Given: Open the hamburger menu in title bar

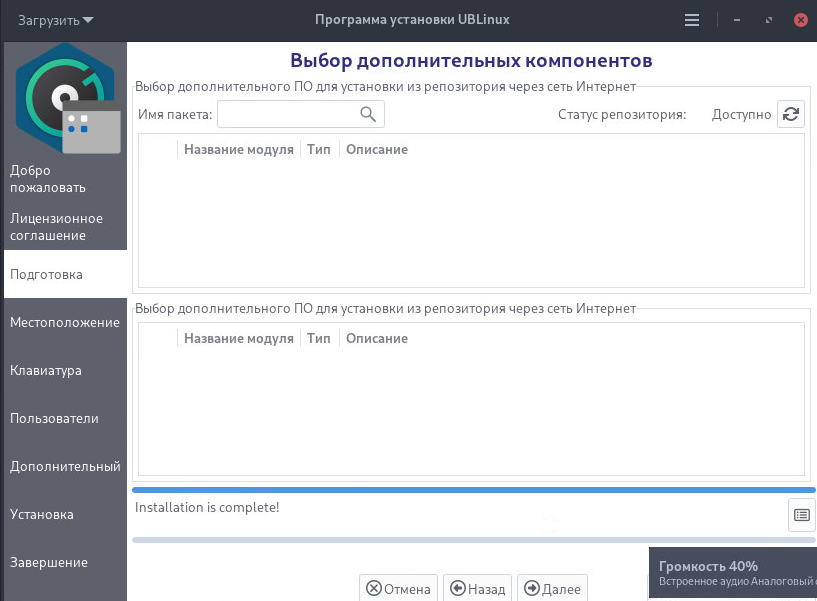Looking at the screenshot, I should 692,20.
